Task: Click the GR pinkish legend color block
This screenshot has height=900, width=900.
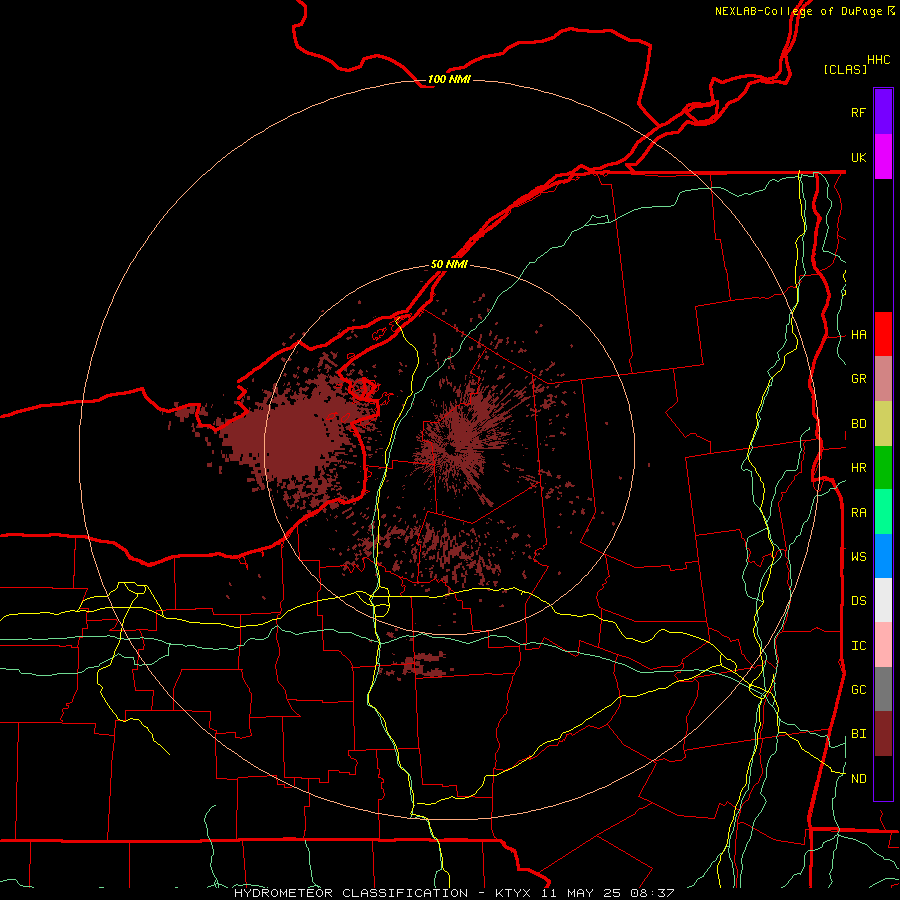Action: [883, 378]
